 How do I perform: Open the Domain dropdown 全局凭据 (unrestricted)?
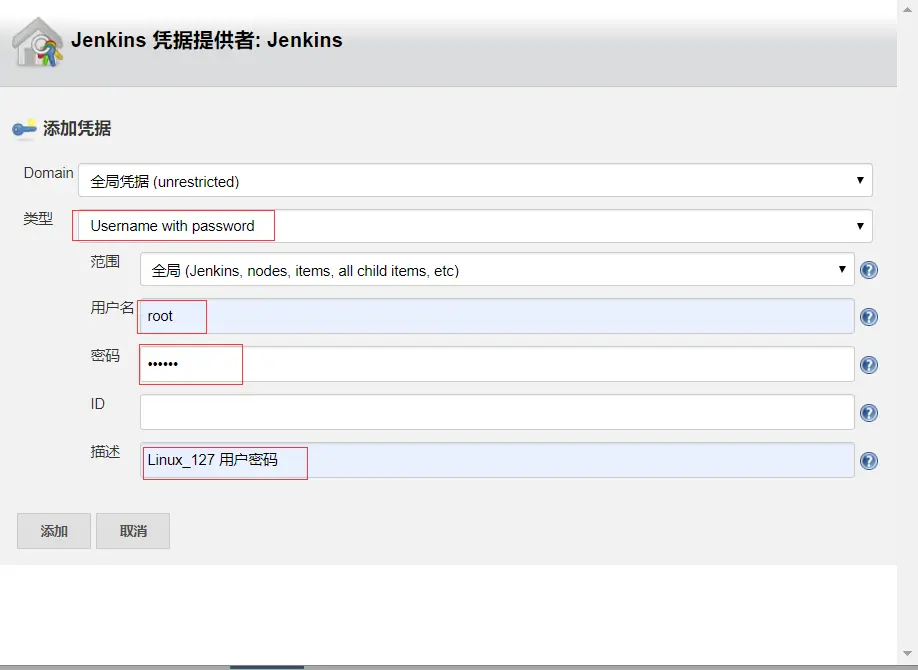[475, 180]
